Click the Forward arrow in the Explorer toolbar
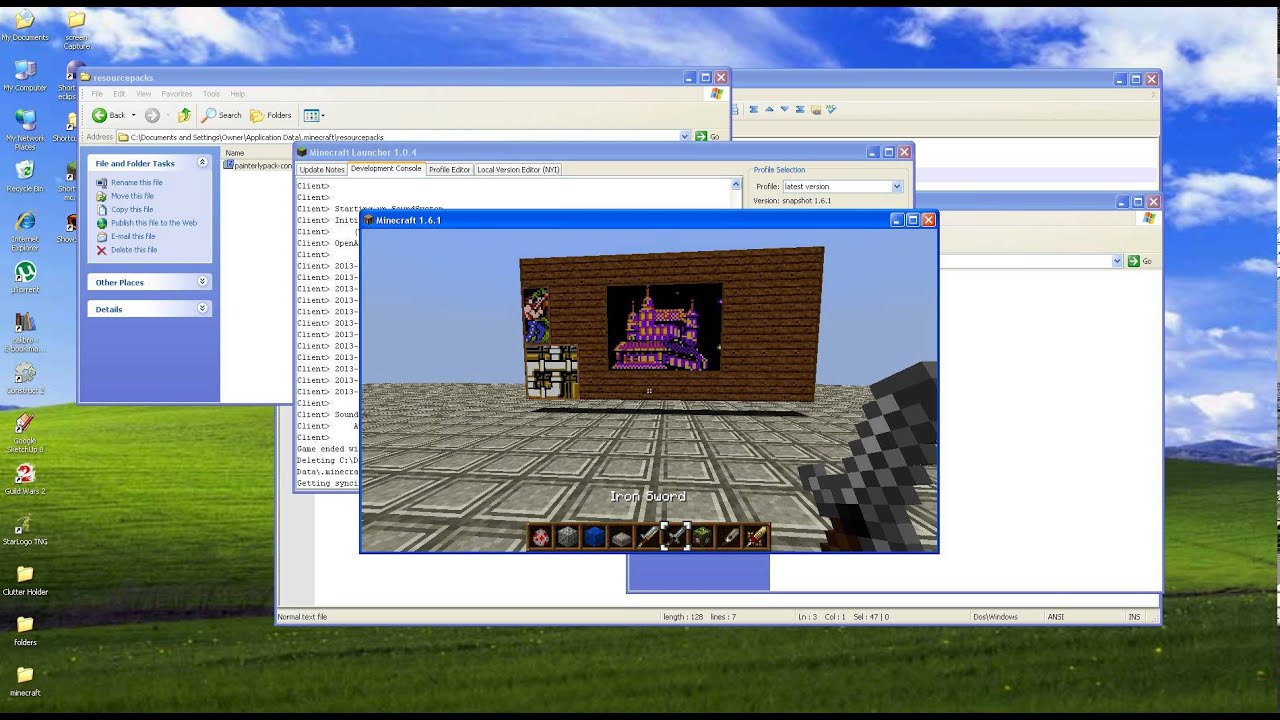Screen dimensions: 1280x720 click(152, 115)
